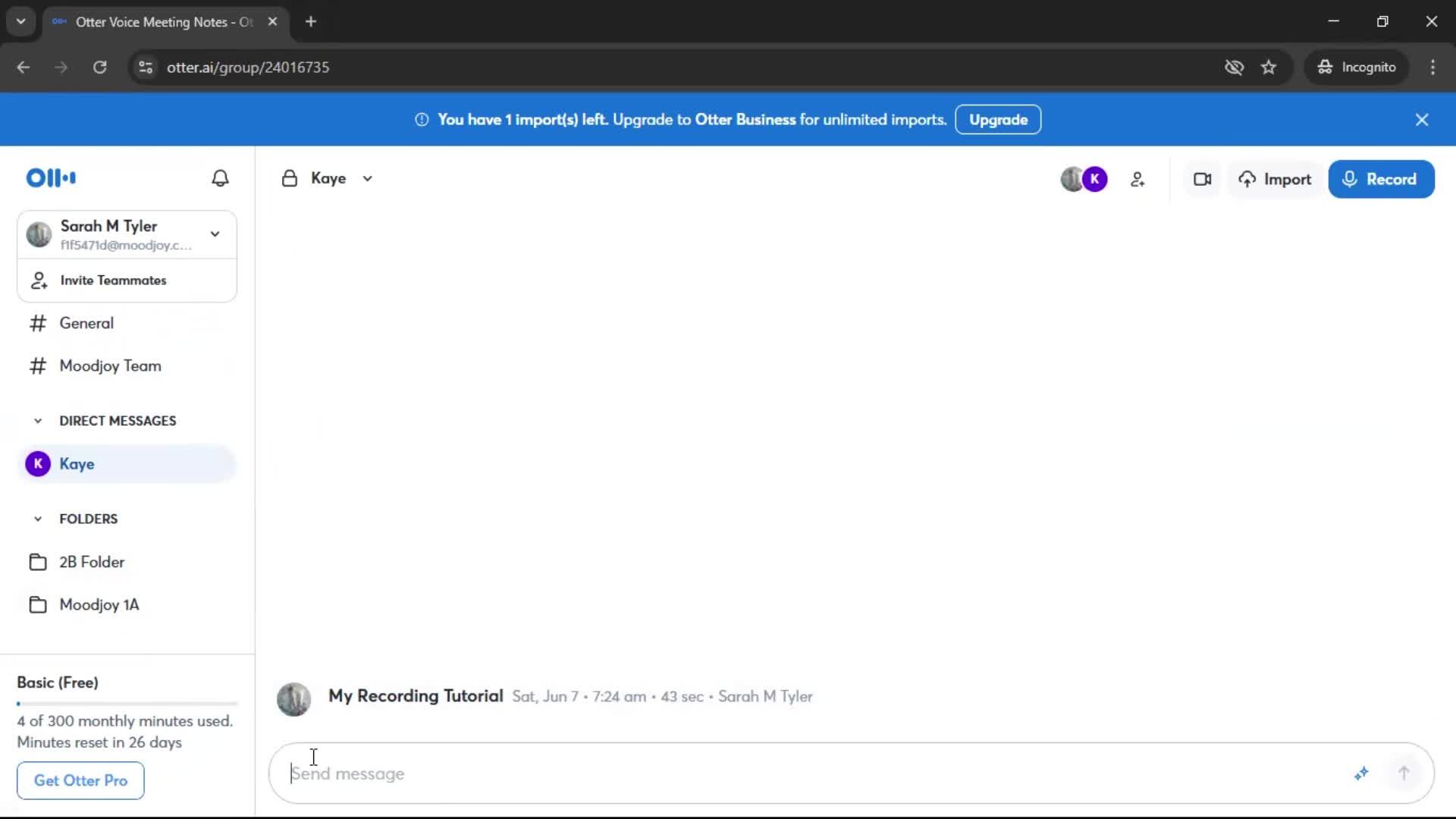The height and width of the screenshot is (819, 1456).
Task: Open direct message with Kaye
Action: 127,464
